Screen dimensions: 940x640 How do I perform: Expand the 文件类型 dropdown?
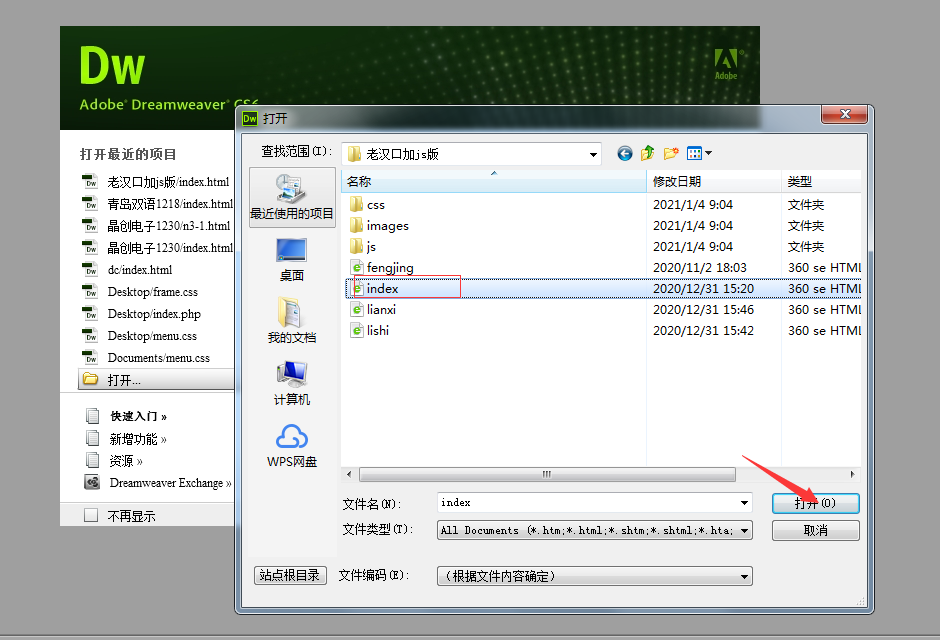pos(744,531)
